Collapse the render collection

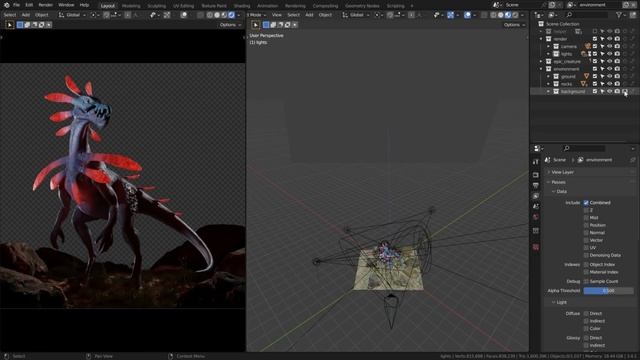(x=541, y=39)
